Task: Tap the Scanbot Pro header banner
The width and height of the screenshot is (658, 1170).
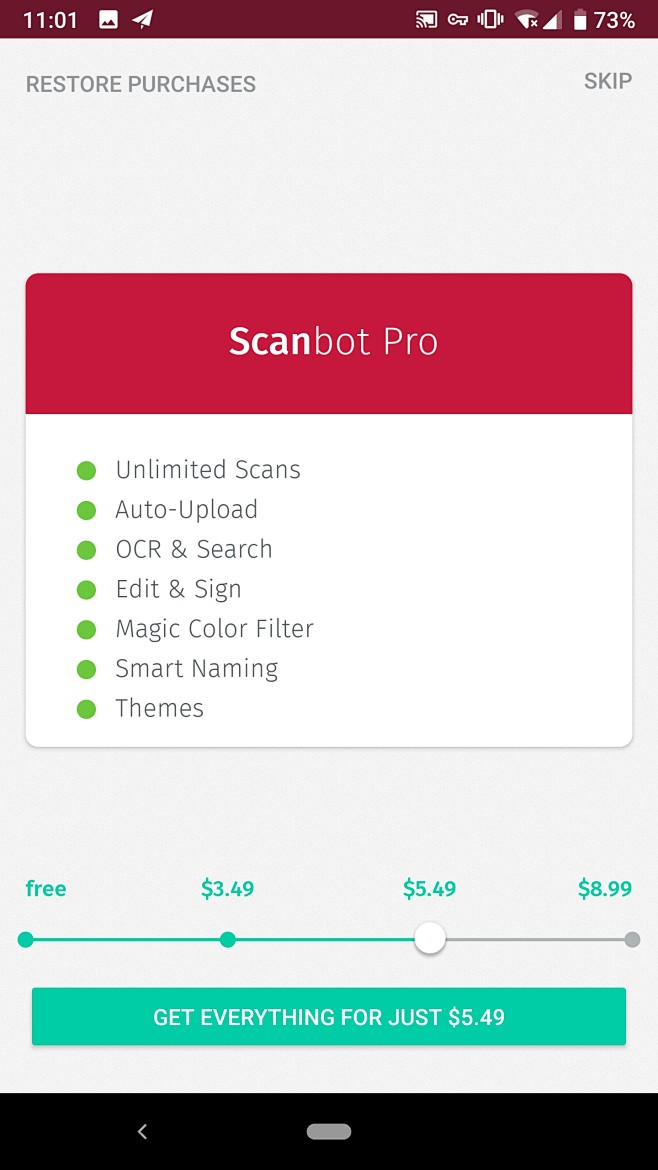Action: (329, 342)
